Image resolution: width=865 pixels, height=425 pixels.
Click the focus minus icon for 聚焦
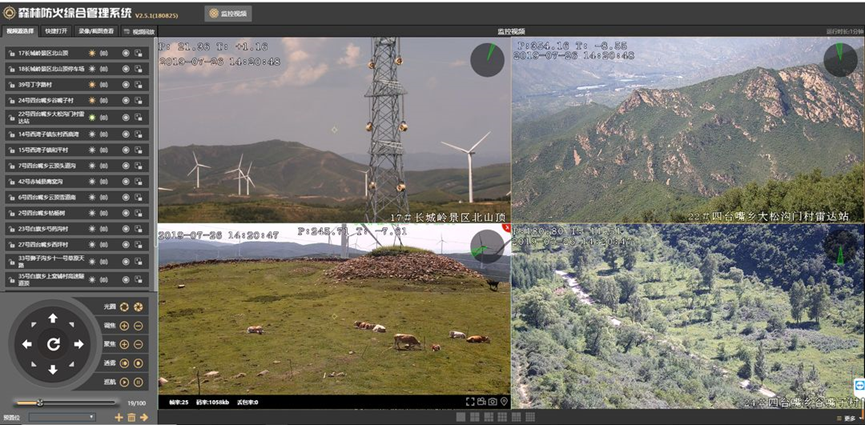point(138,345)
